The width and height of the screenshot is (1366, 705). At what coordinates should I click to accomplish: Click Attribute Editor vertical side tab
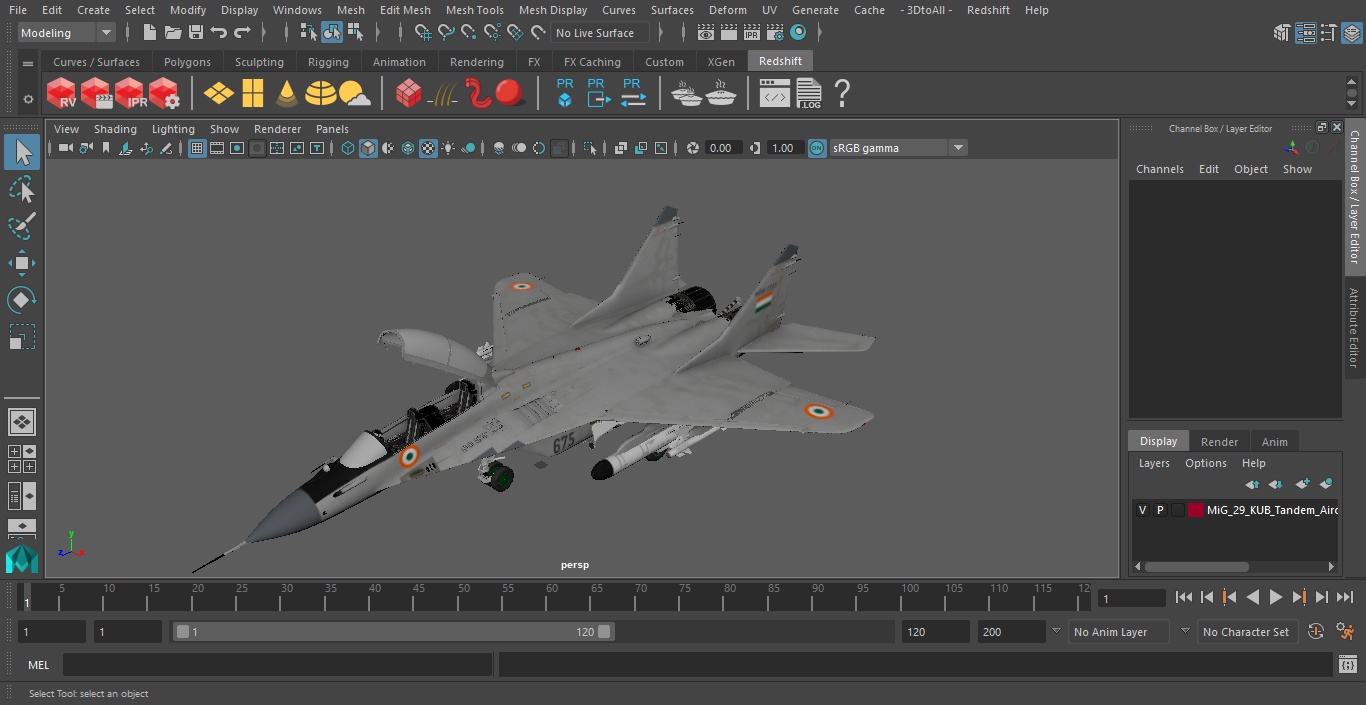1354,328
